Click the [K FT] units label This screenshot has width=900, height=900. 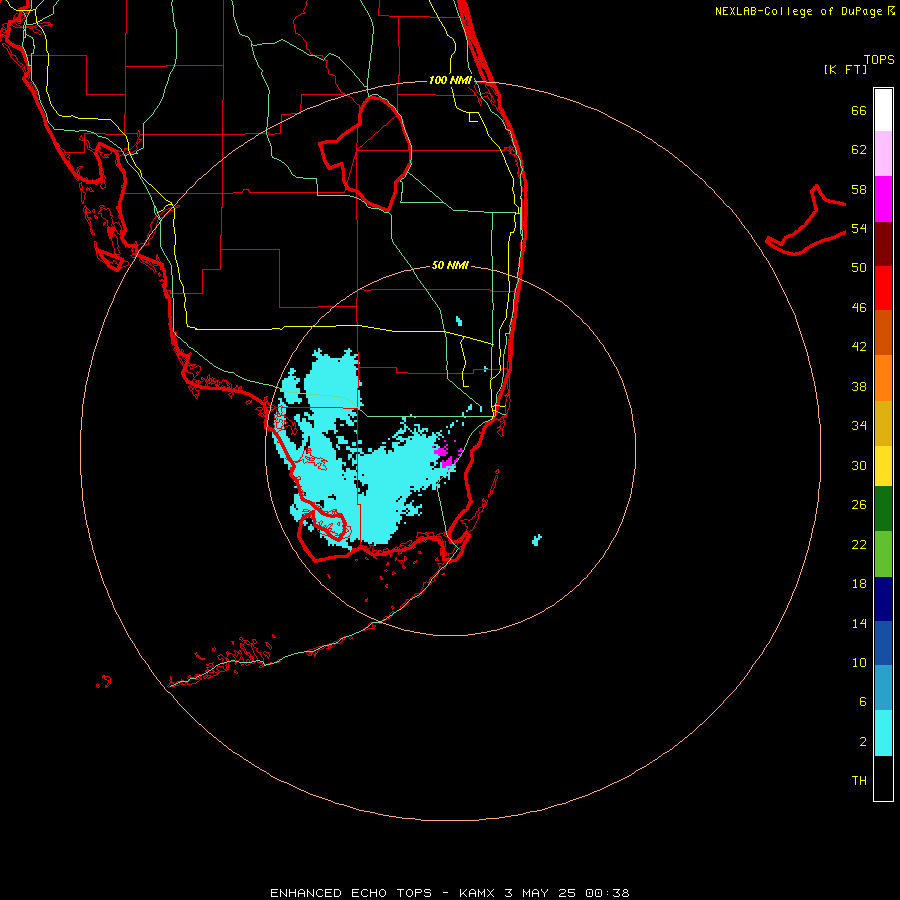[845, 69]
